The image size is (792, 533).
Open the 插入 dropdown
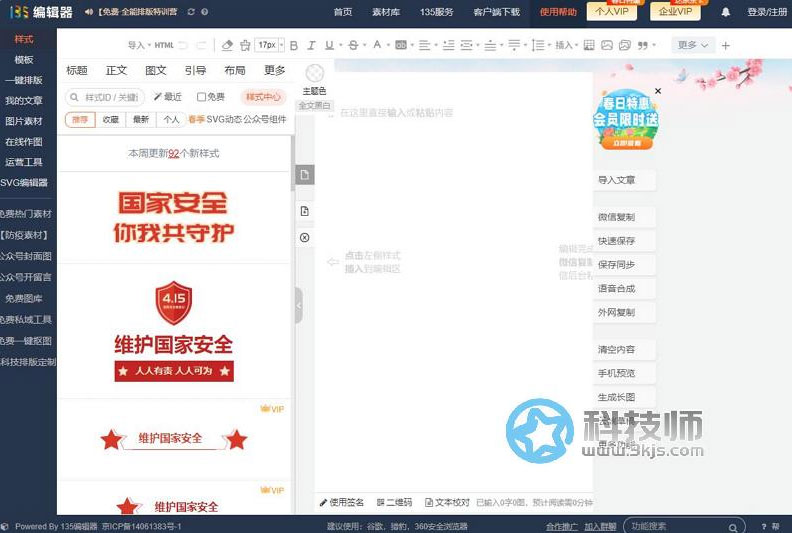click(x=566, y=45)
